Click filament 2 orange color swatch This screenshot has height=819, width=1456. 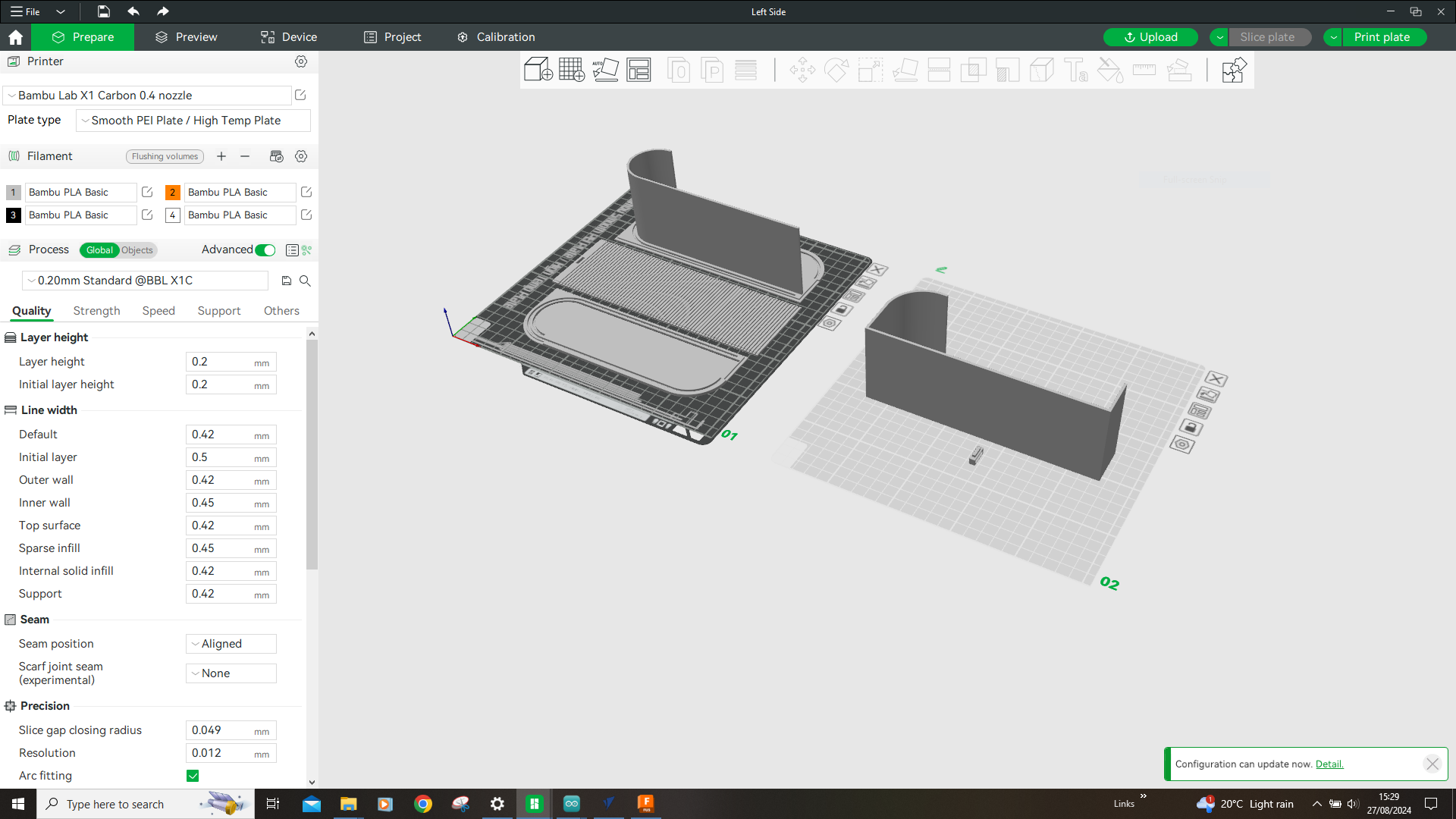coord(173,193)
